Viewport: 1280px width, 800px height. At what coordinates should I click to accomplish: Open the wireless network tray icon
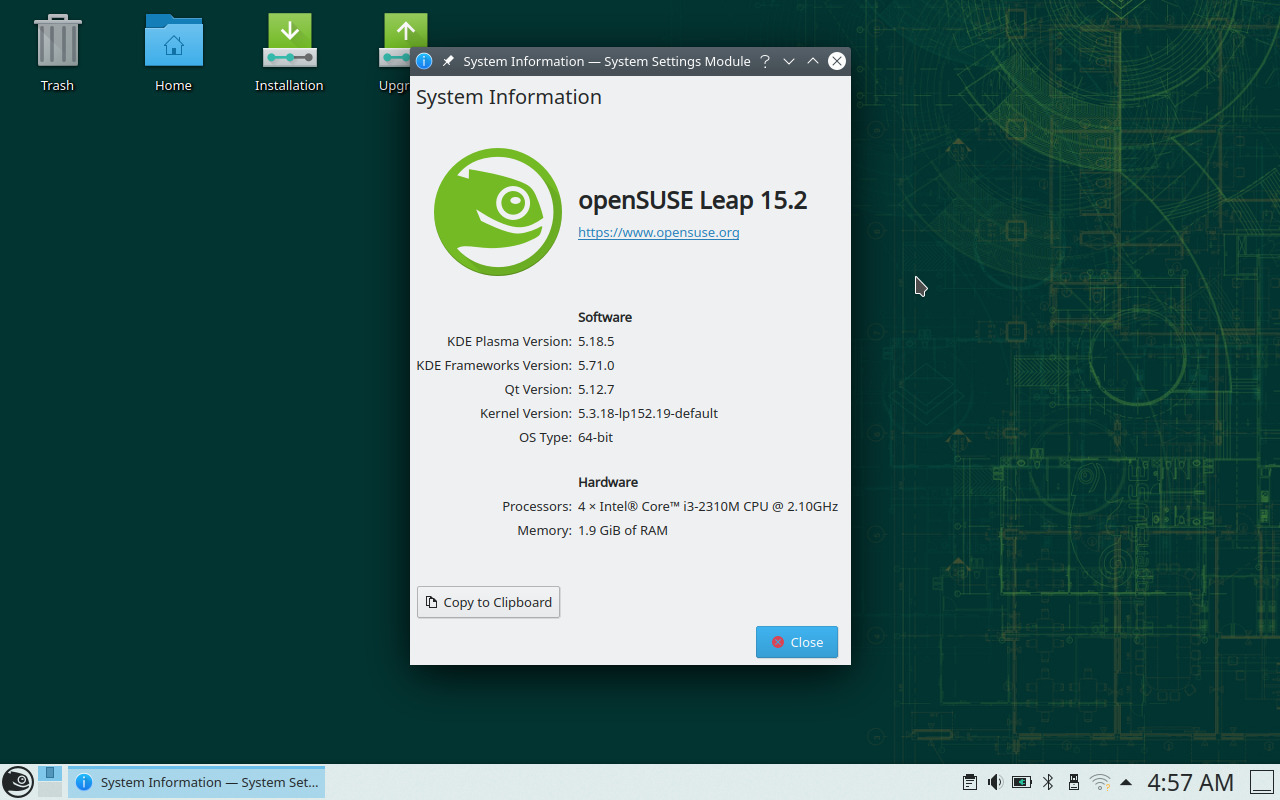pos(1100,782)
